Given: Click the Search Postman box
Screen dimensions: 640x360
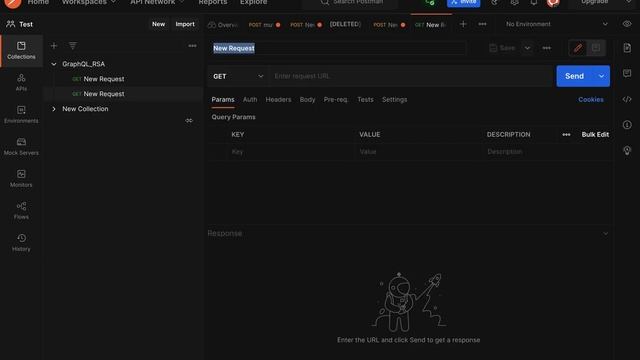Looking at the screenshot, I should 351,2.
